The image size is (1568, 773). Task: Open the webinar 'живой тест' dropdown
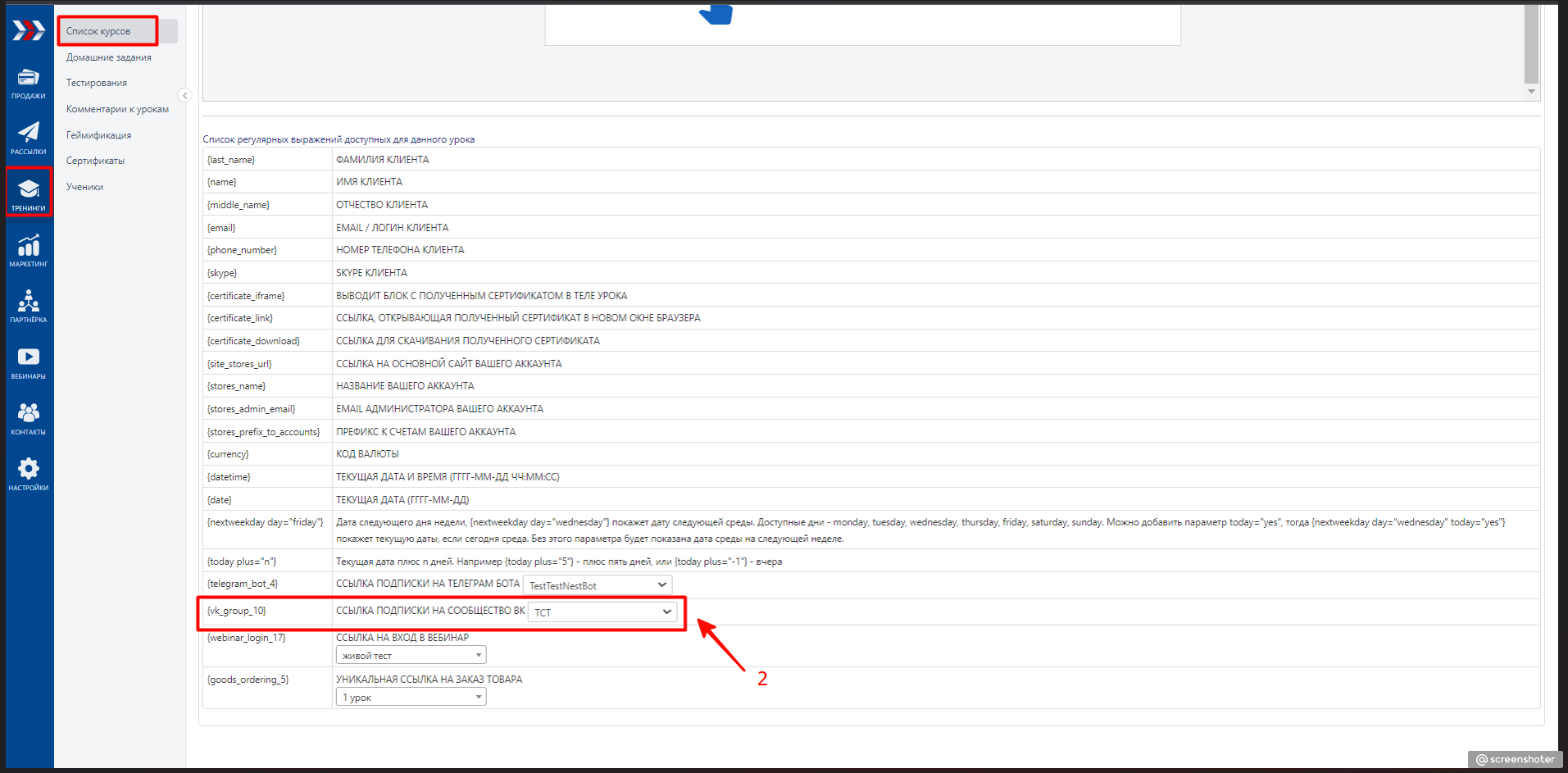(411, 656)
